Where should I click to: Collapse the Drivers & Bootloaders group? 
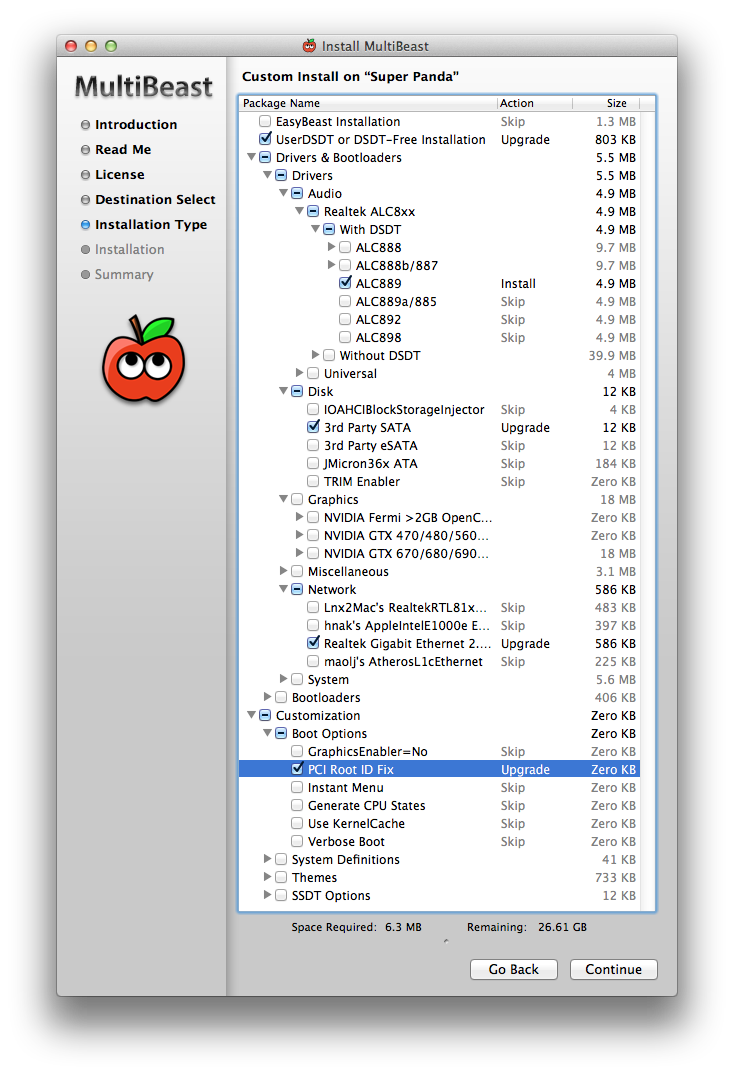click(x=252, y=157)
